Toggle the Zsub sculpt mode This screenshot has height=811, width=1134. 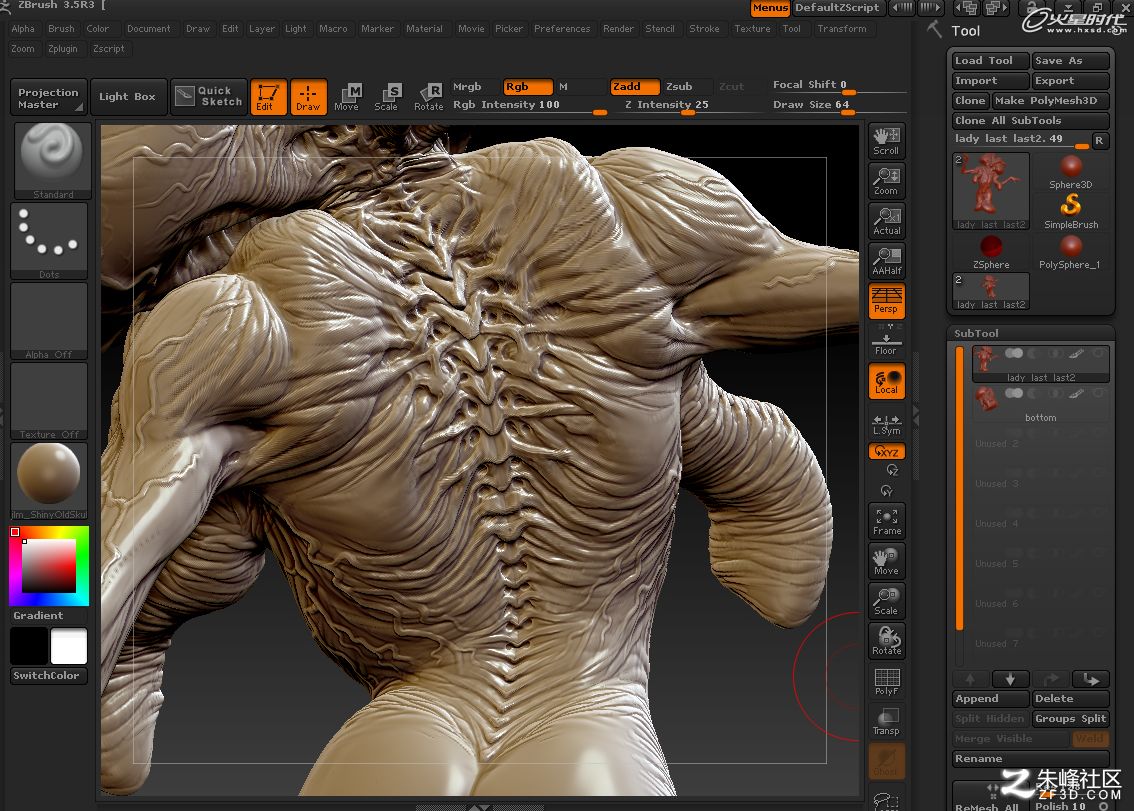tap(687, 87)
